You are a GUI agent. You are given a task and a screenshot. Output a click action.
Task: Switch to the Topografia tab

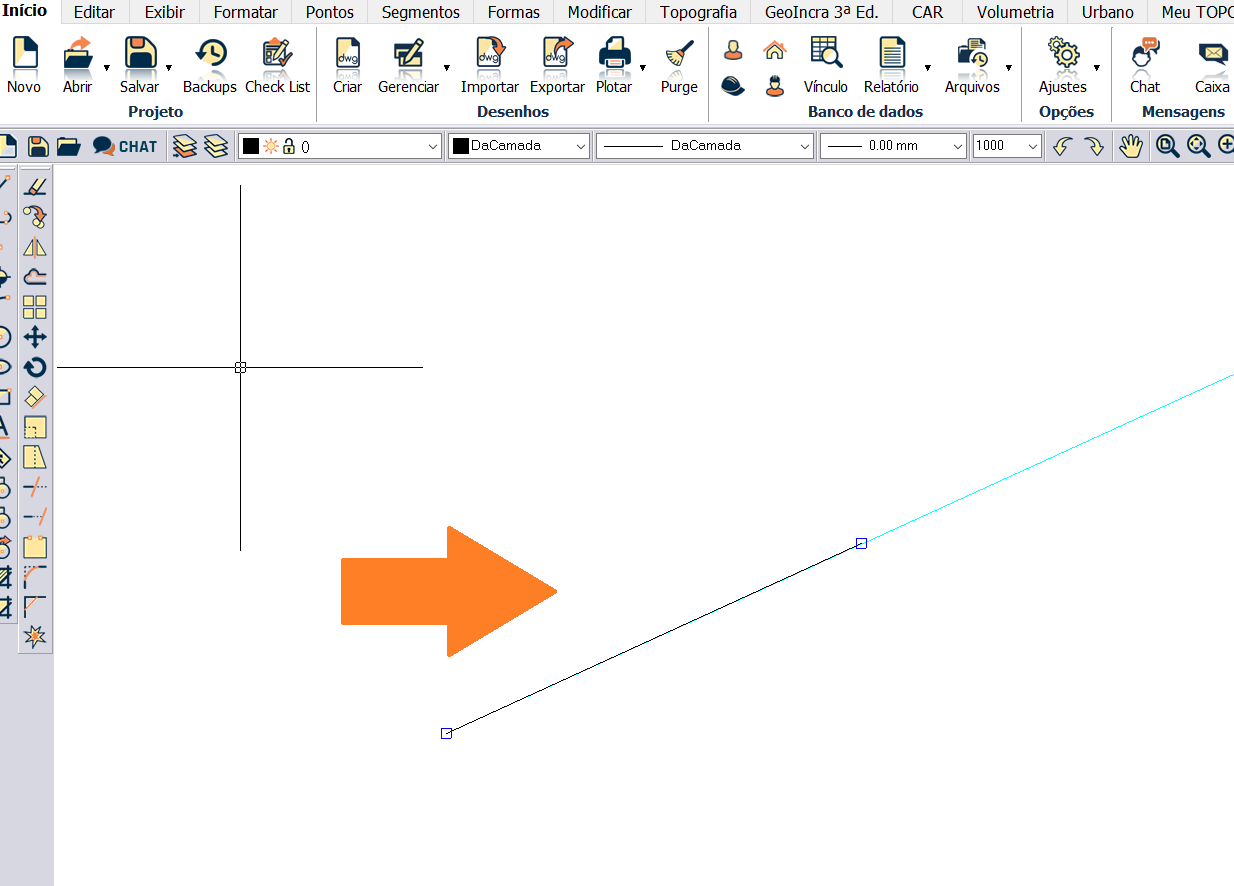pos(698,12)
